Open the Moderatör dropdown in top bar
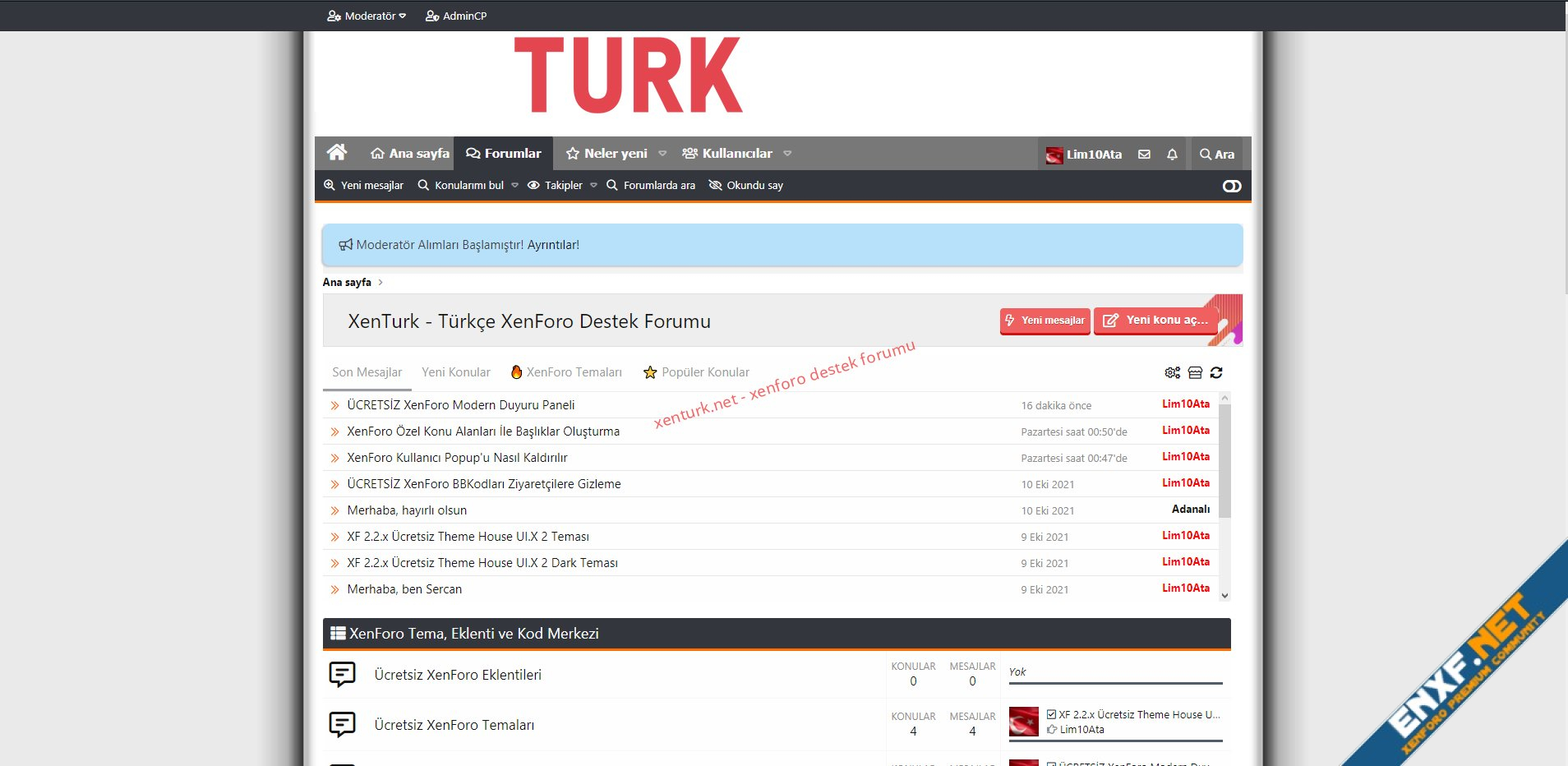The image size is (1568, 766). coord(367,16)
